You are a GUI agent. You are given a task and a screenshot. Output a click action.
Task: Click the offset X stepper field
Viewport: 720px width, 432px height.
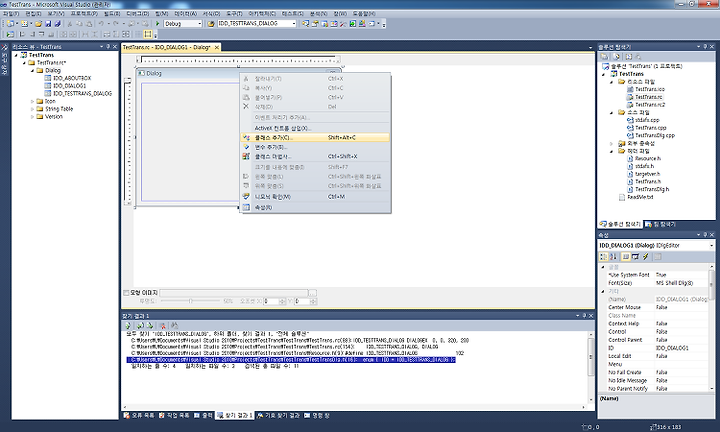click(x=275, y=301)
